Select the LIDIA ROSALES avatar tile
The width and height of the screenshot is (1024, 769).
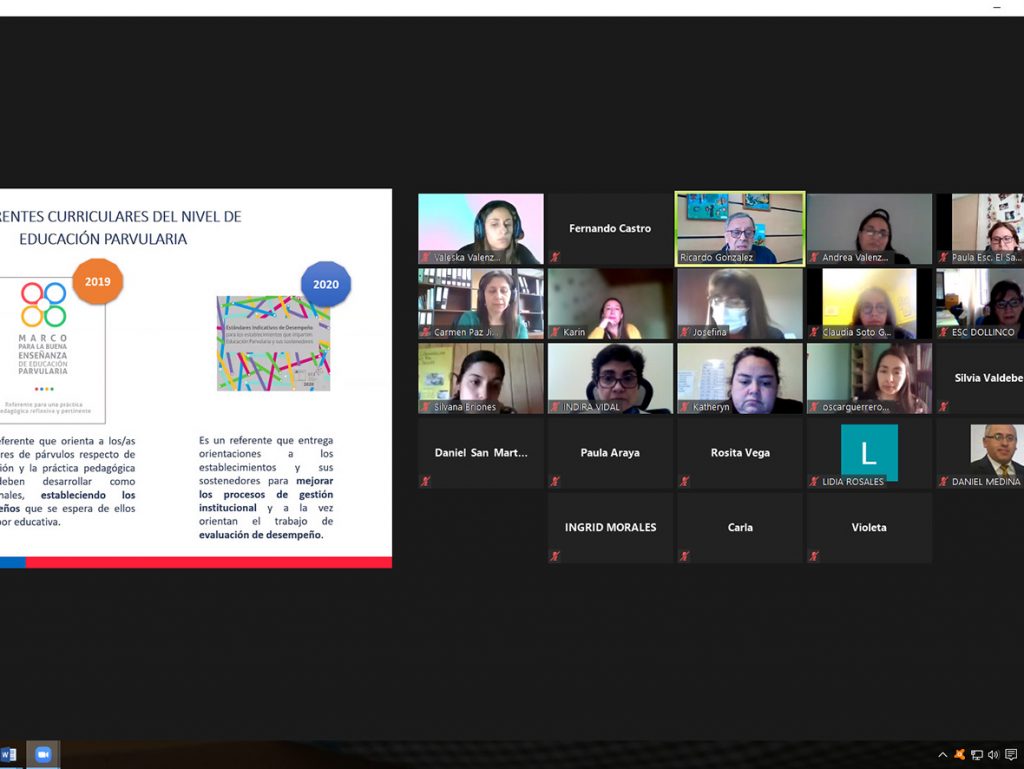[869, 453]
